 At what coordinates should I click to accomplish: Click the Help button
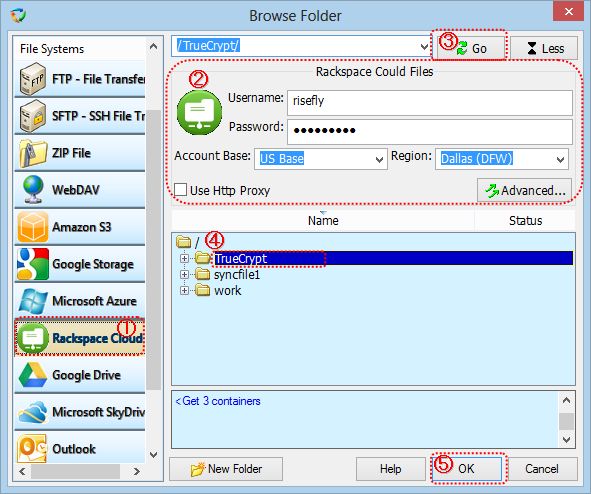390,469
